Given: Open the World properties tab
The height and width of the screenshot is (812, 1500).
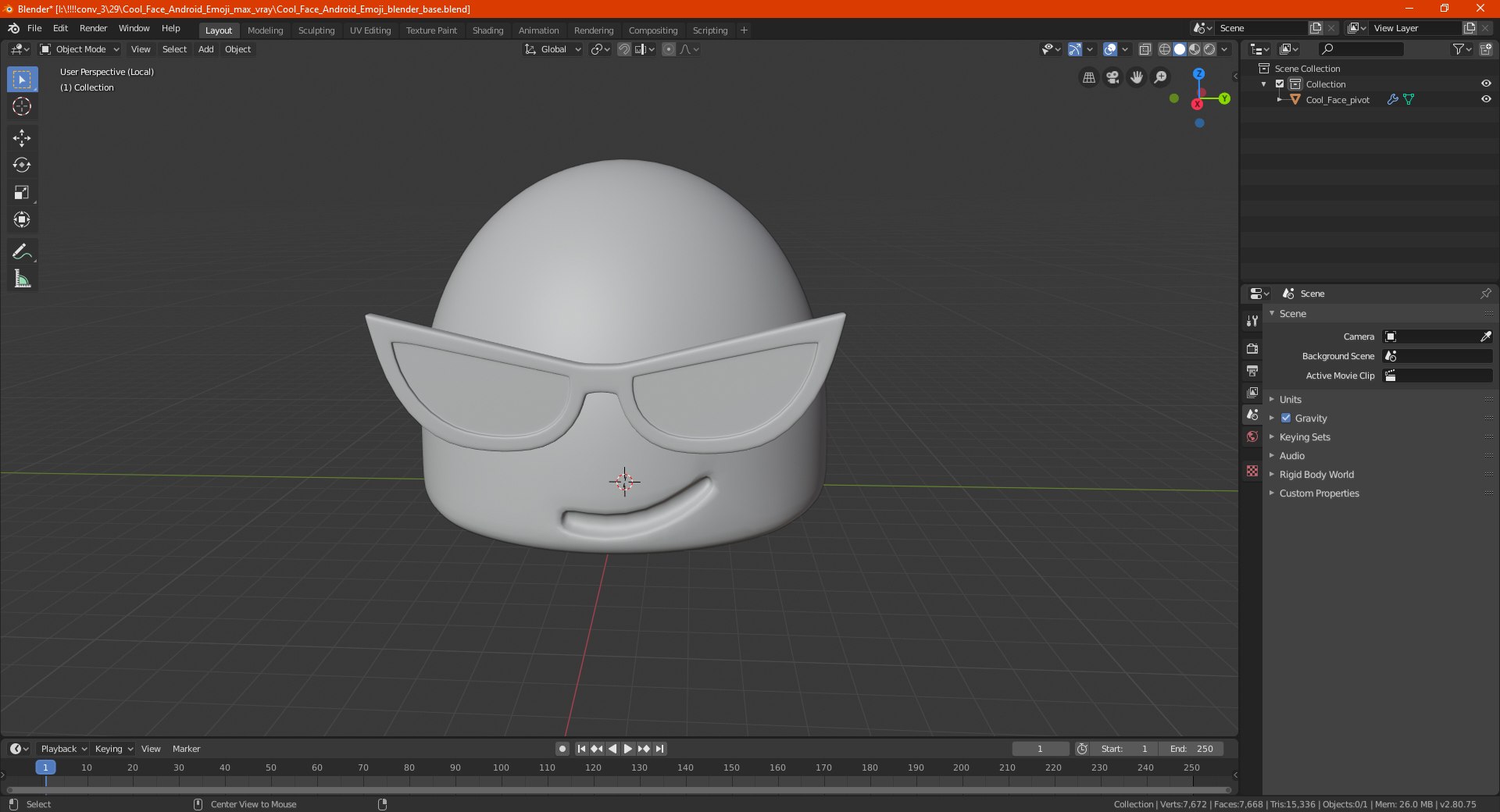Looking at the screenshot, I should click(x=1252, y=436).
